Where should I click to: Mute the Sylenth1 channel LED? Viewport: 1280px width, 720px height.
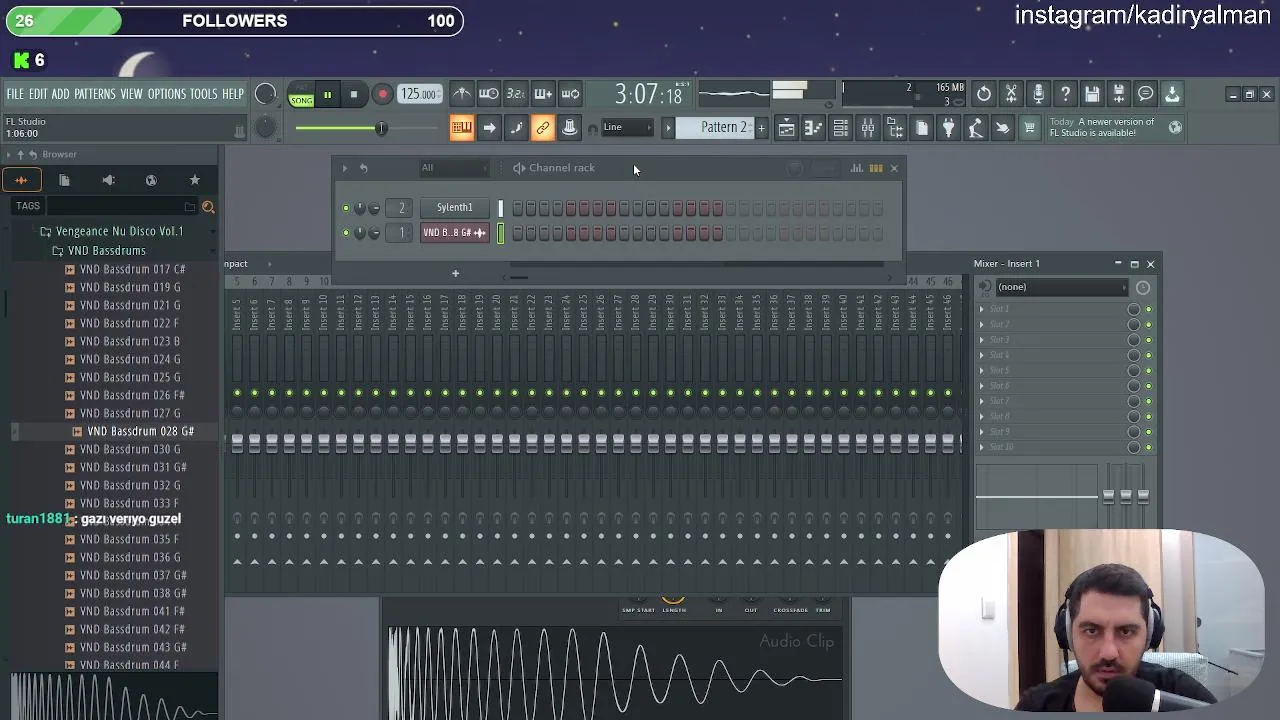[x=346, y=208]
